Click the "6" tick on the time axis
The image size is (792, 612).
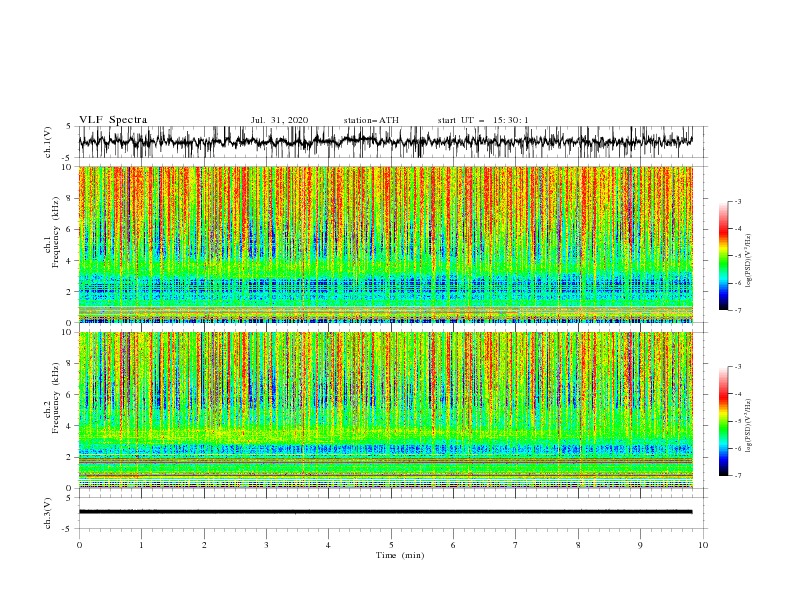pos(453,545)
